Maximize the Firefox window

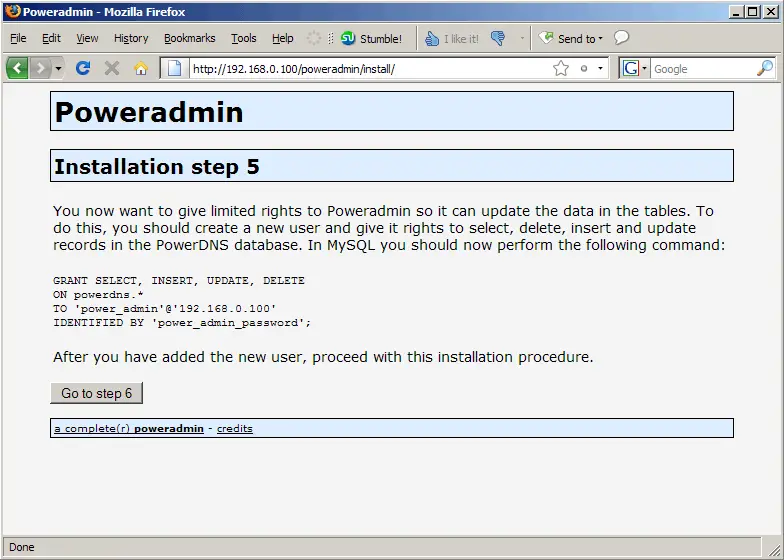(x=752, y=12)
